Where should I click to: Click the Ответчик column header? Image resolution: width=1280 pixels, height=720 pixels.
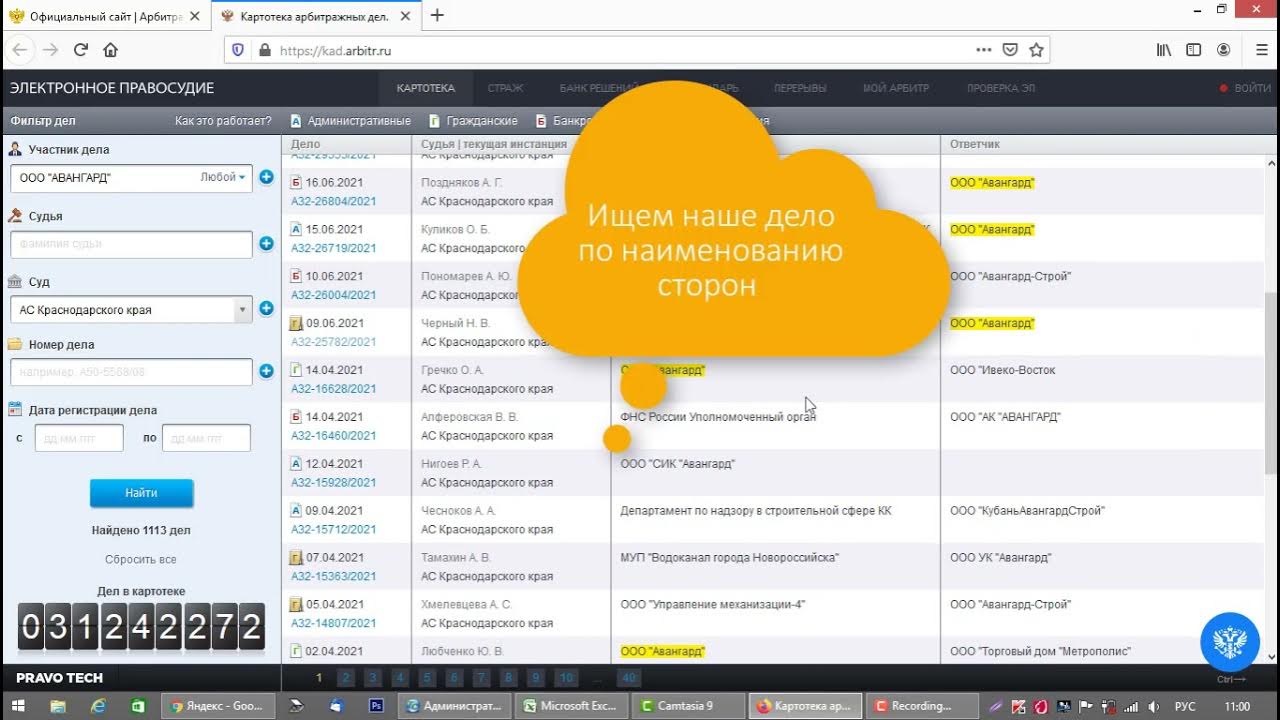point(975,144)
